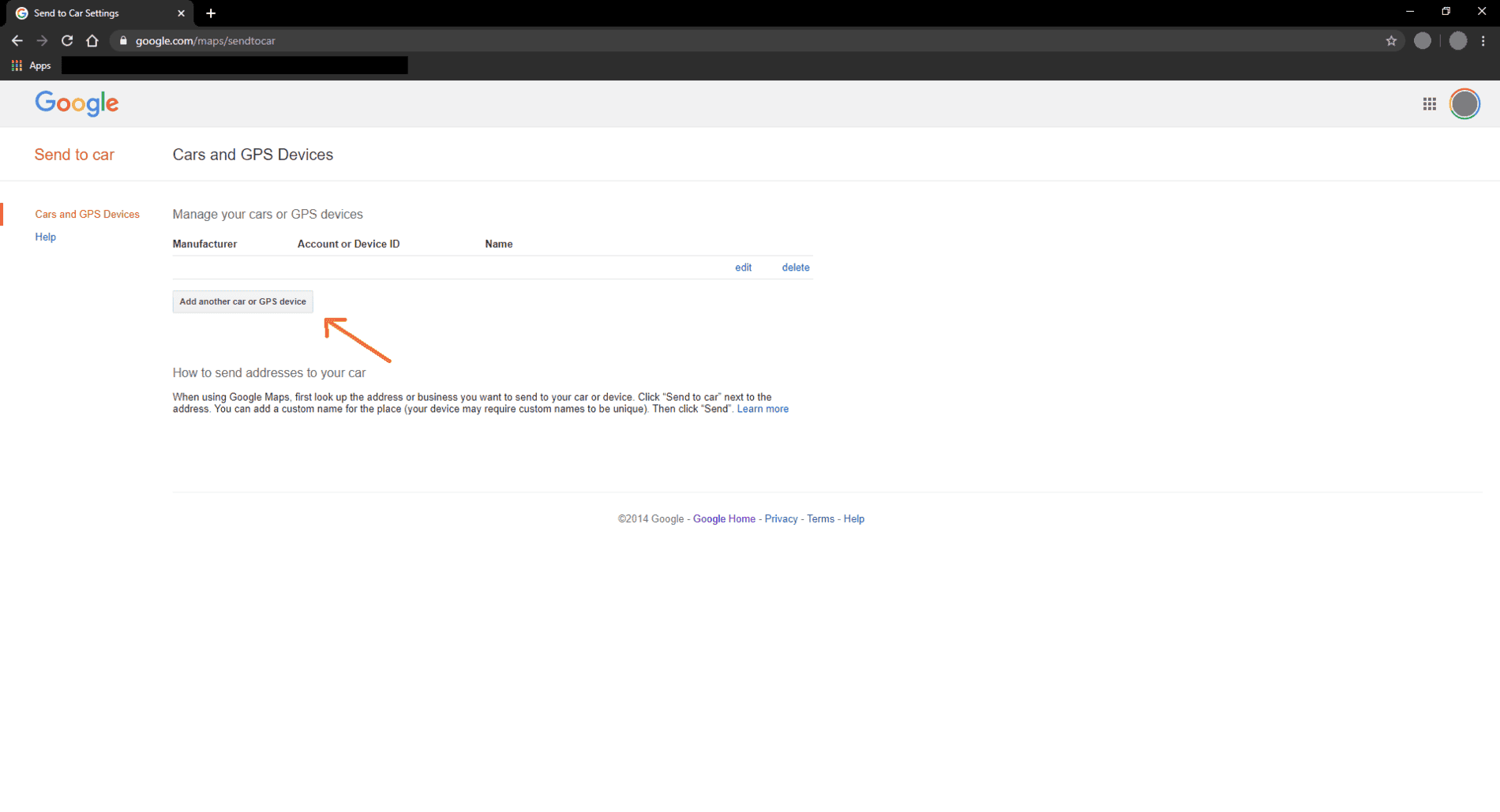
Task: Select the Send to Car Settings tab
Action: coord(100,13)
